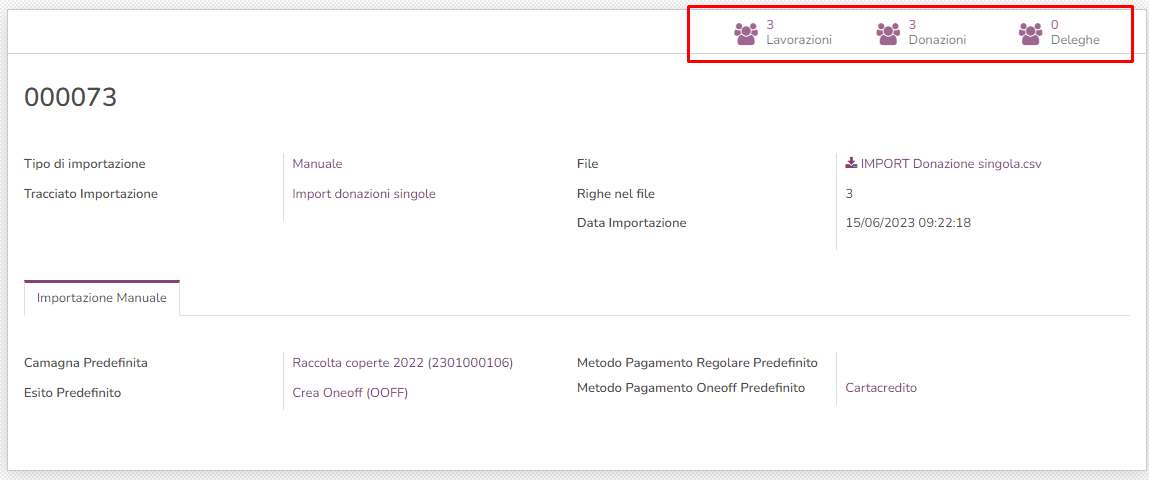Viewport: 1149px width, 480px height.
Task: Open the Crea Oneoff (OOFF) link
Action: (350, 393)
